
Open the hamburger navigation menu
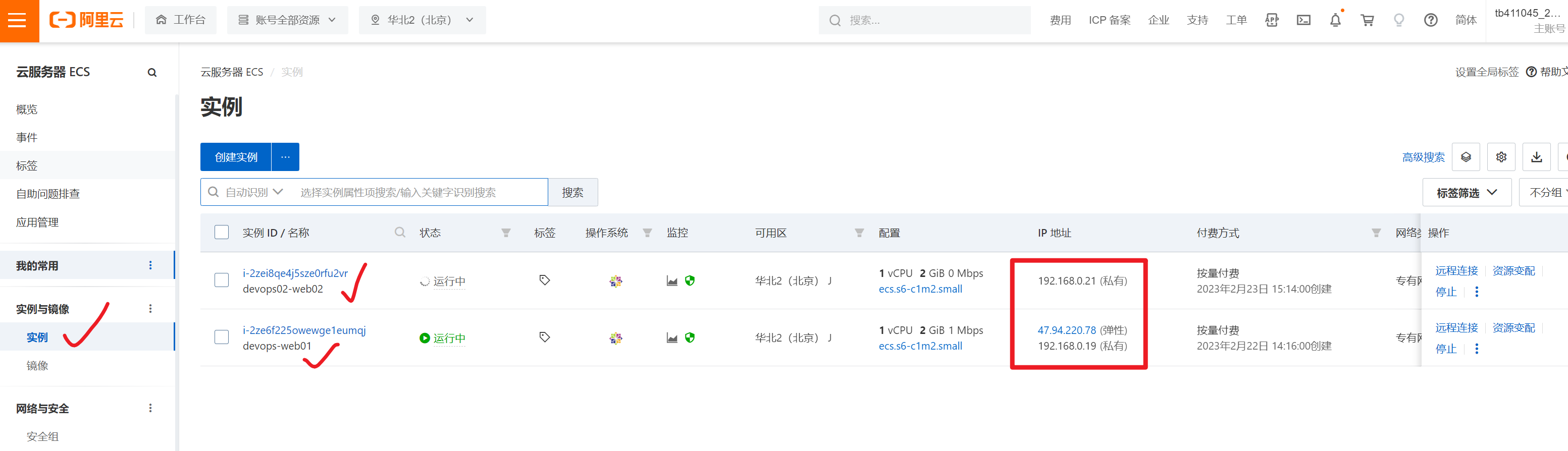(18, 21)
